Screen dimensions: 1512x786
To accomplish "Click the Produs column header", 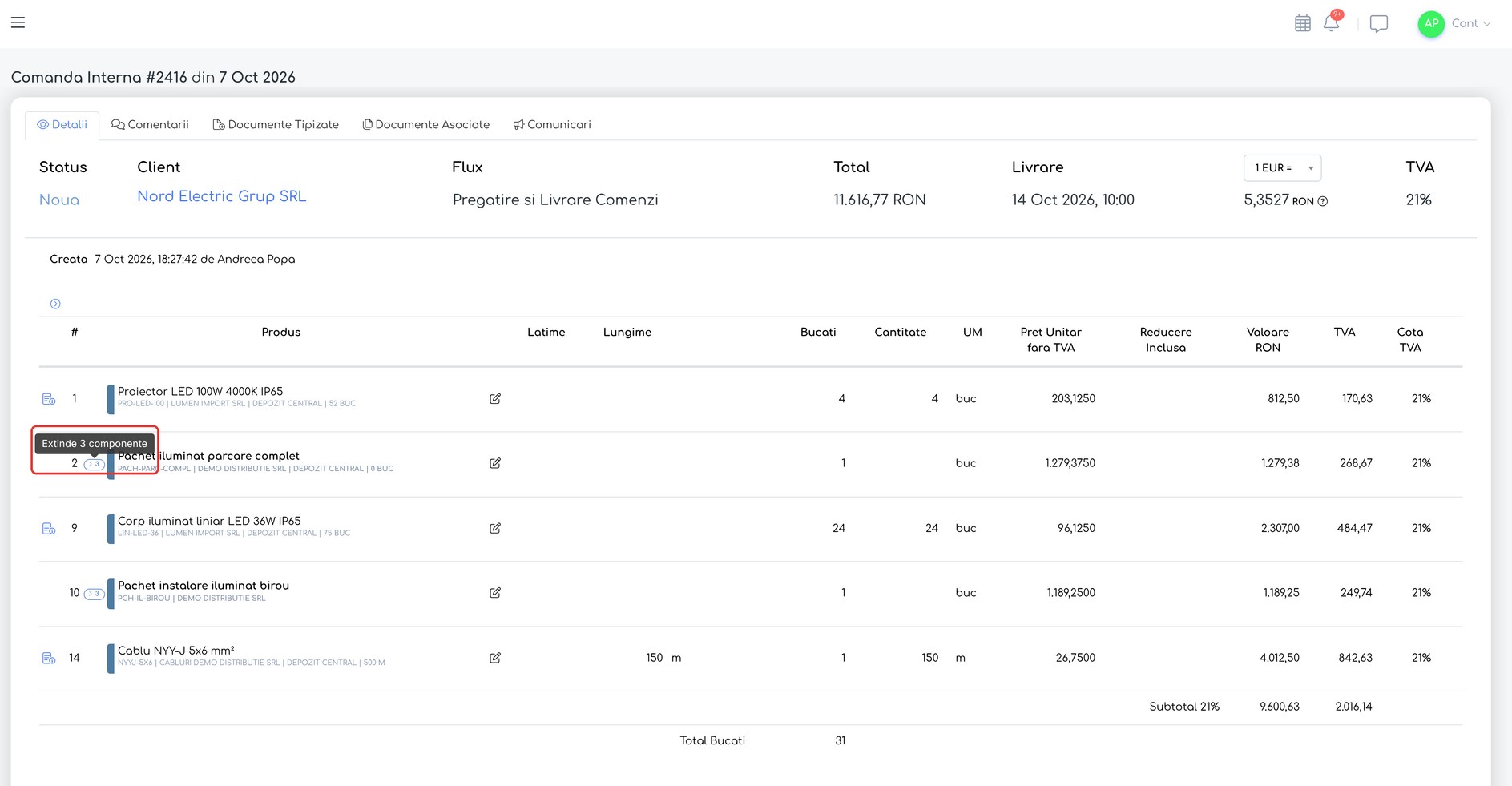I will click(x=281, y=332).
